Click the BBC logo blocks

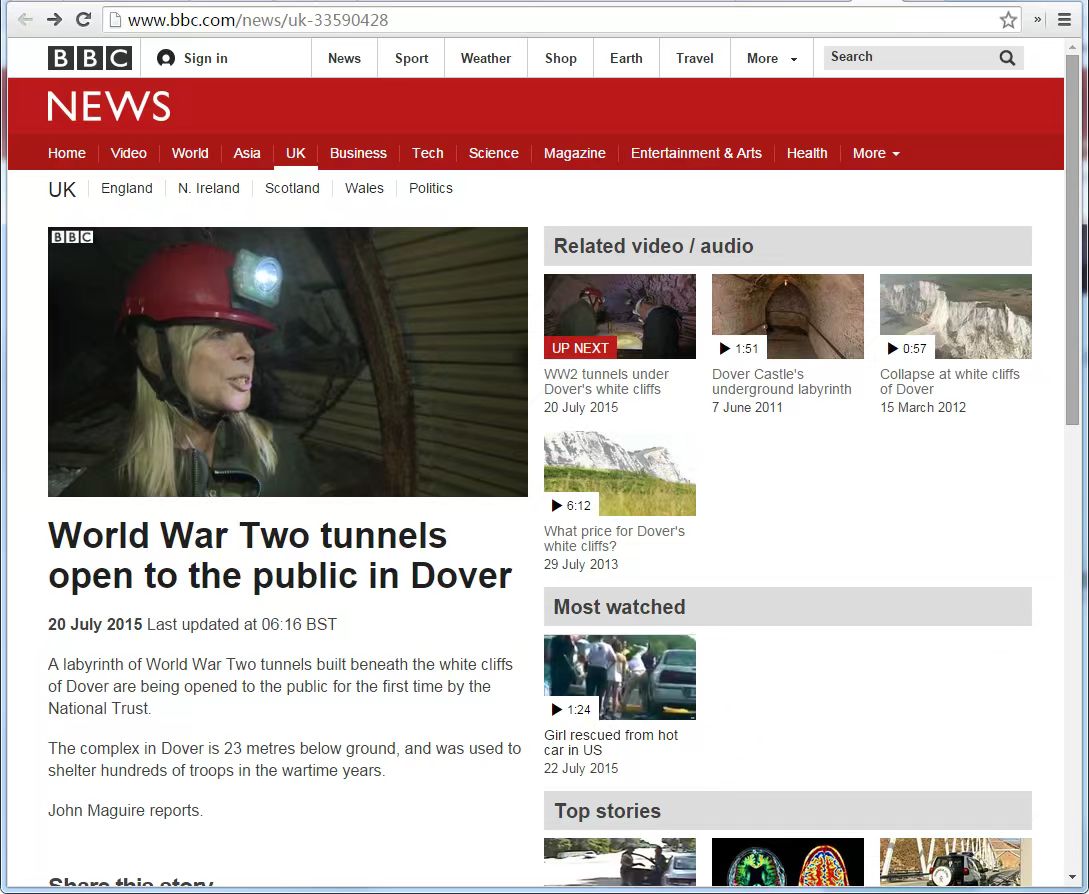pyautogui.click(x=90, y=58)
